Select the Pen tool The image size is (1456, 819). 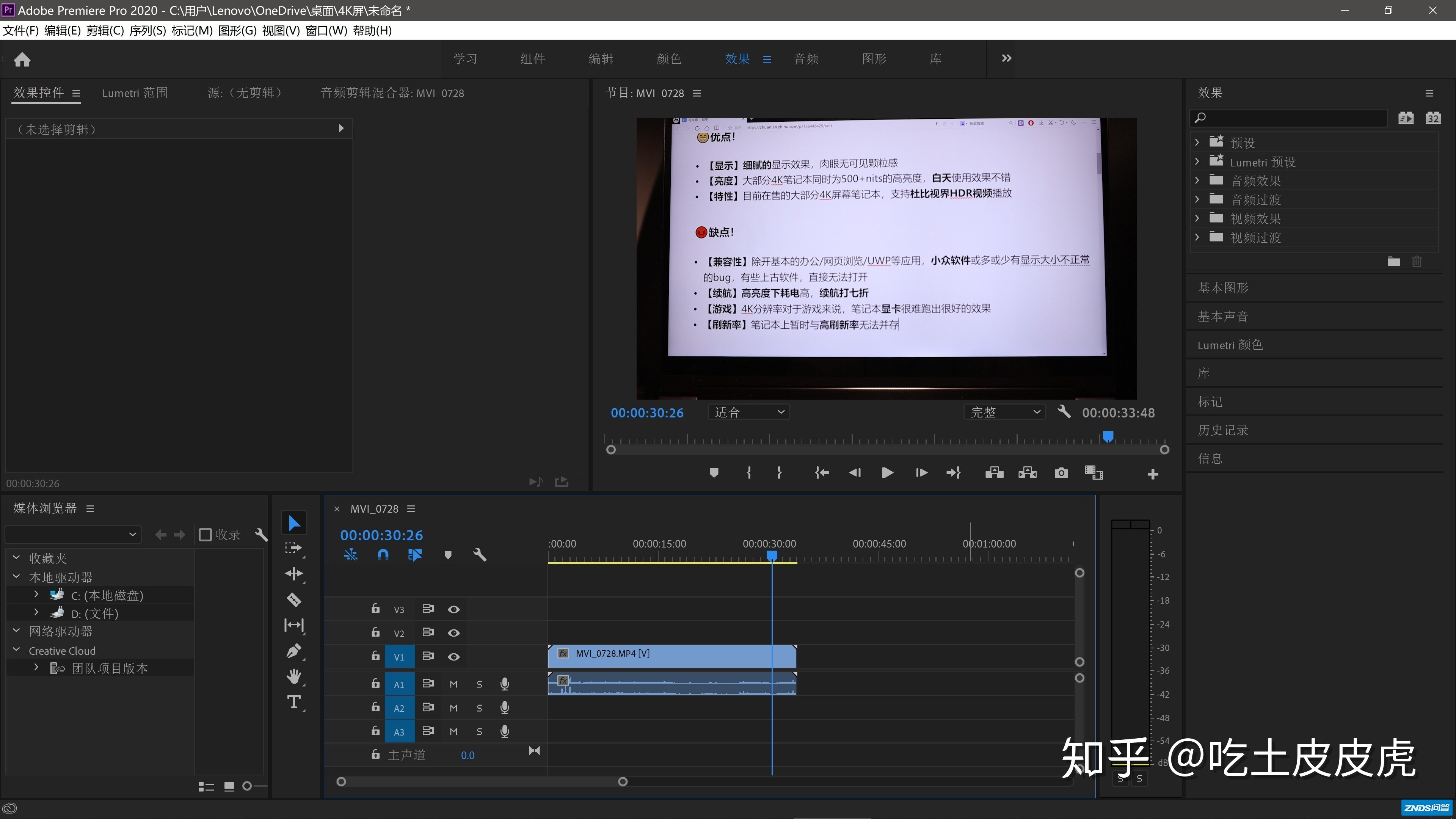pos(293,651)
